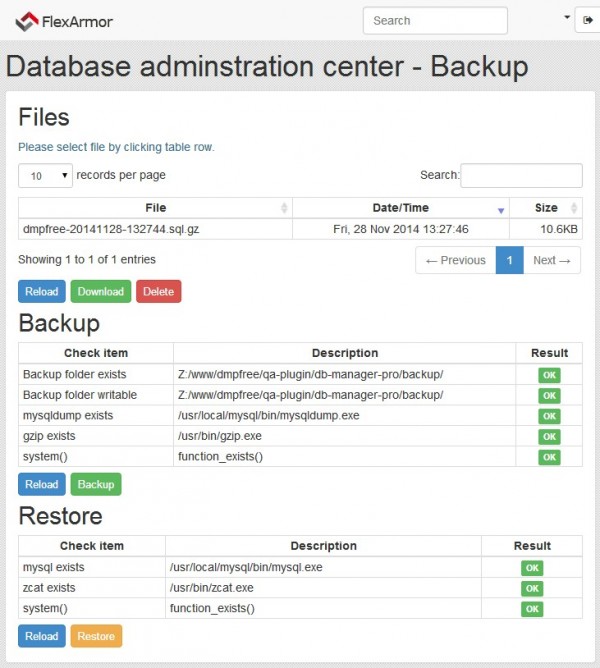Start a new database Backup
The image size is (600, 668).
[x=96, y=484]
